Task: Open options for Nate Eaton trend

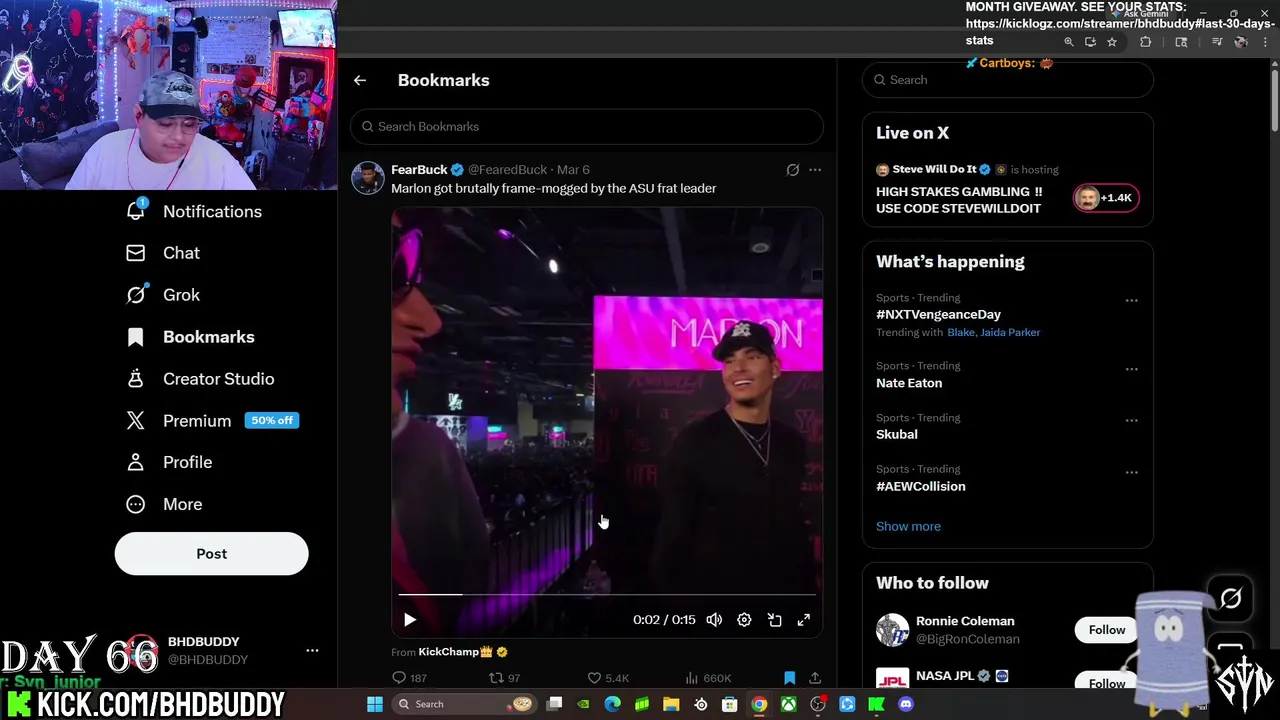Action: (x=1131, y=369)
